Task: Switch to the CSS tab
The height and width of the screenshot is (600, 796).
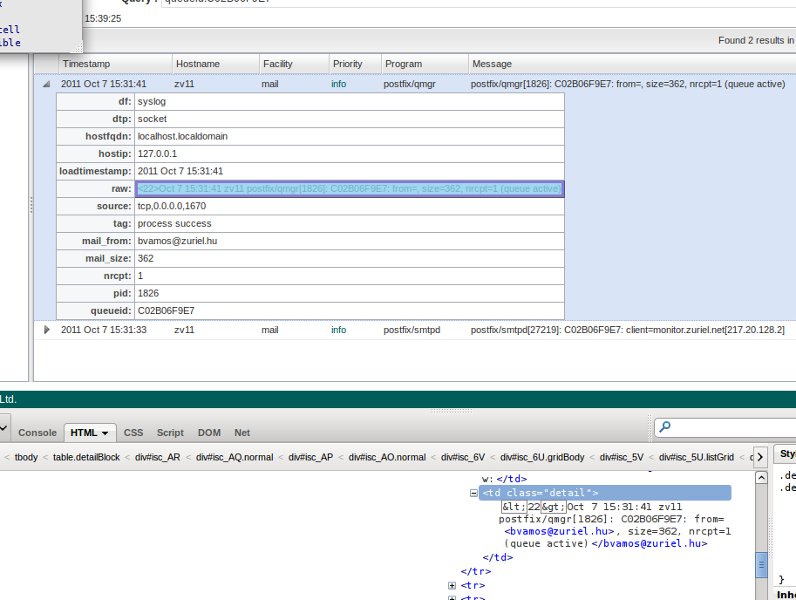Action: pyautogui.click(x=133, y=433)
